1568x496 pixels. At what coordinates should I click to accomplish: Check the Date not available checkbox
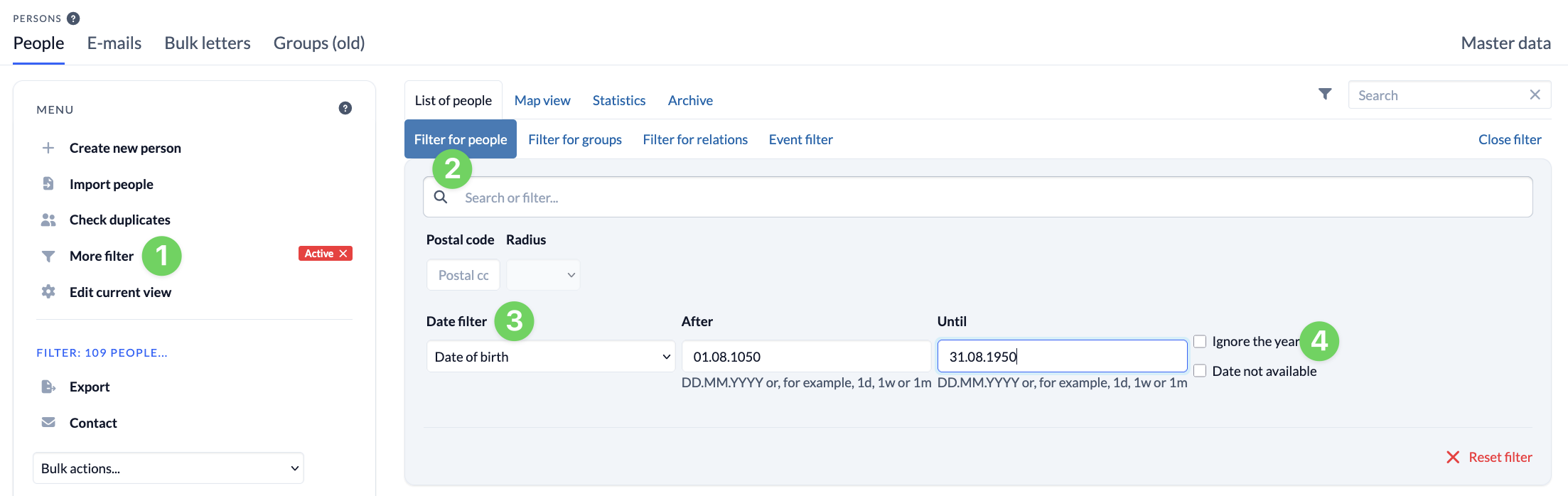[x=1200, y=370]
